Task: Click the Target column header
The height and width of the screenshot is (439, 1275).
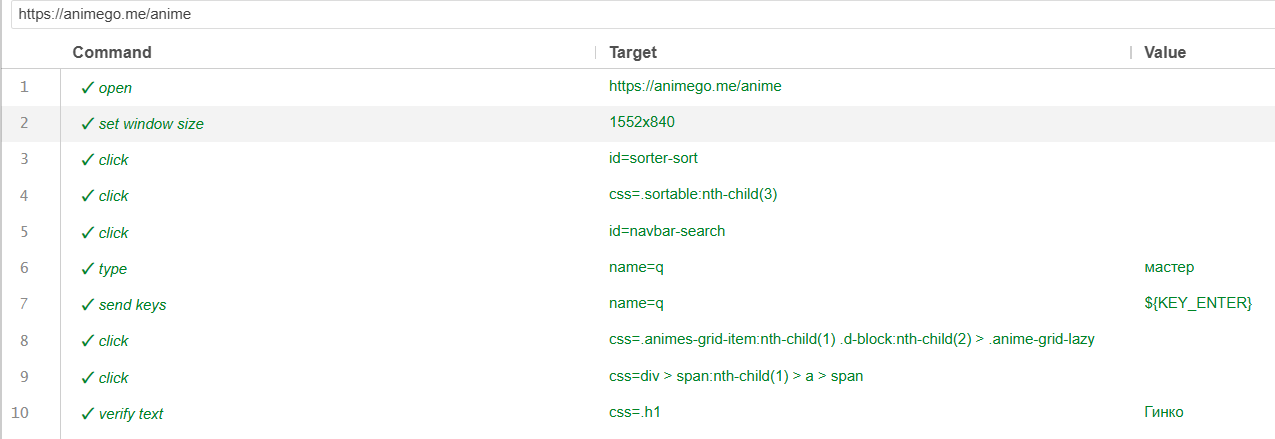Action: [x=633, y=52]
